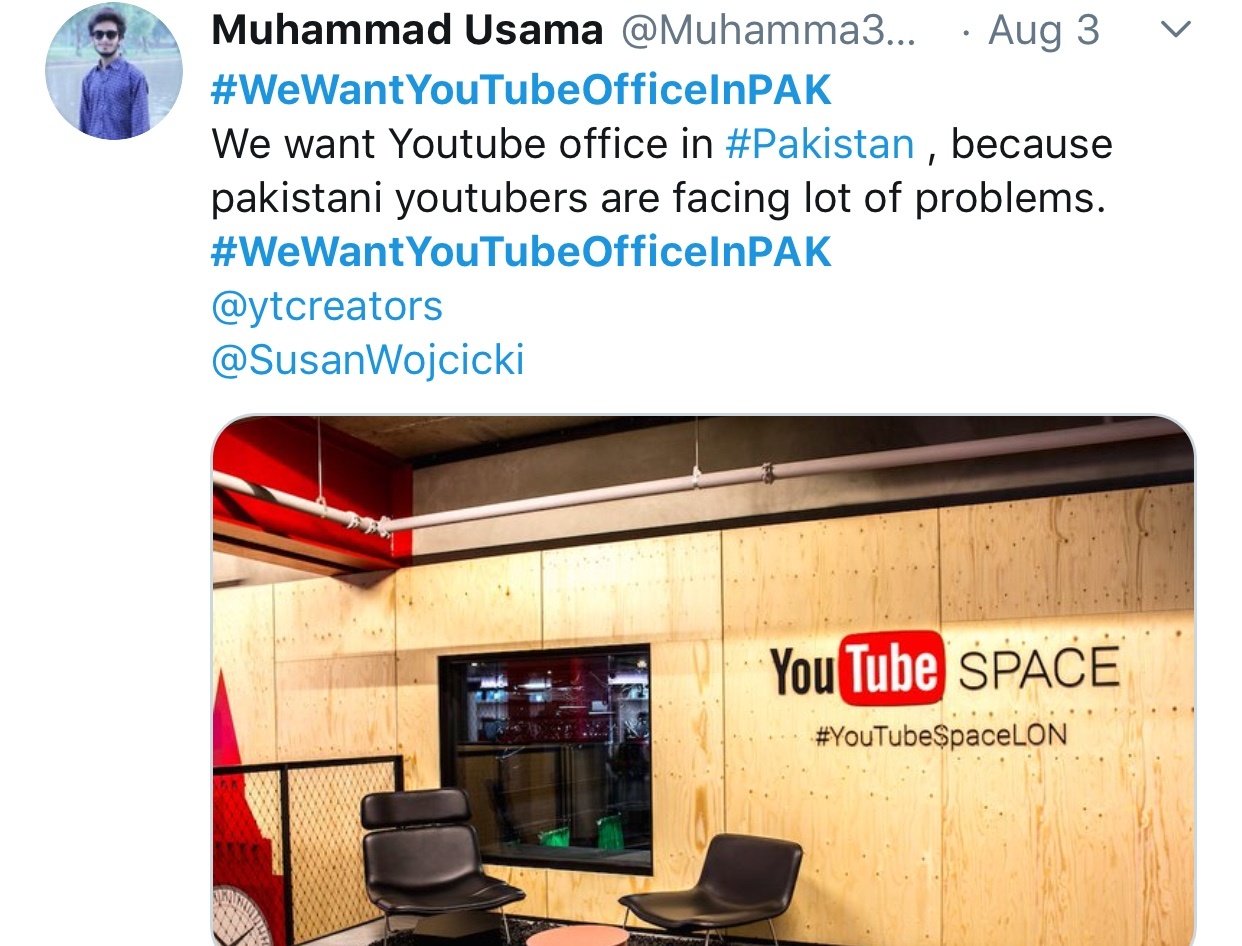Click the tweet text about pakistani youtubers
1242x946 pixels.
pos(661,171)
